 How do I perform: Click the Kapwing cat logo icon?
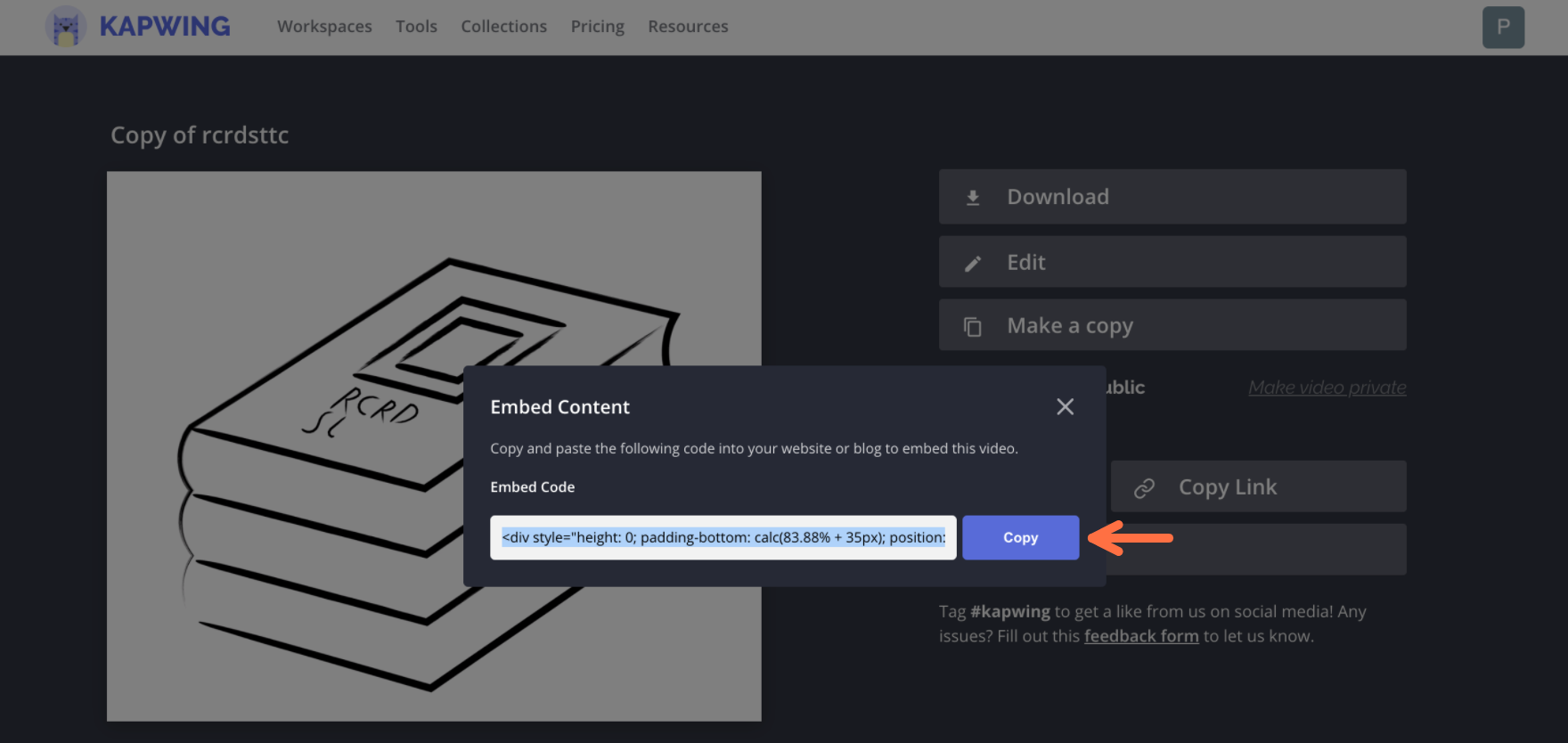pos(65,27)
